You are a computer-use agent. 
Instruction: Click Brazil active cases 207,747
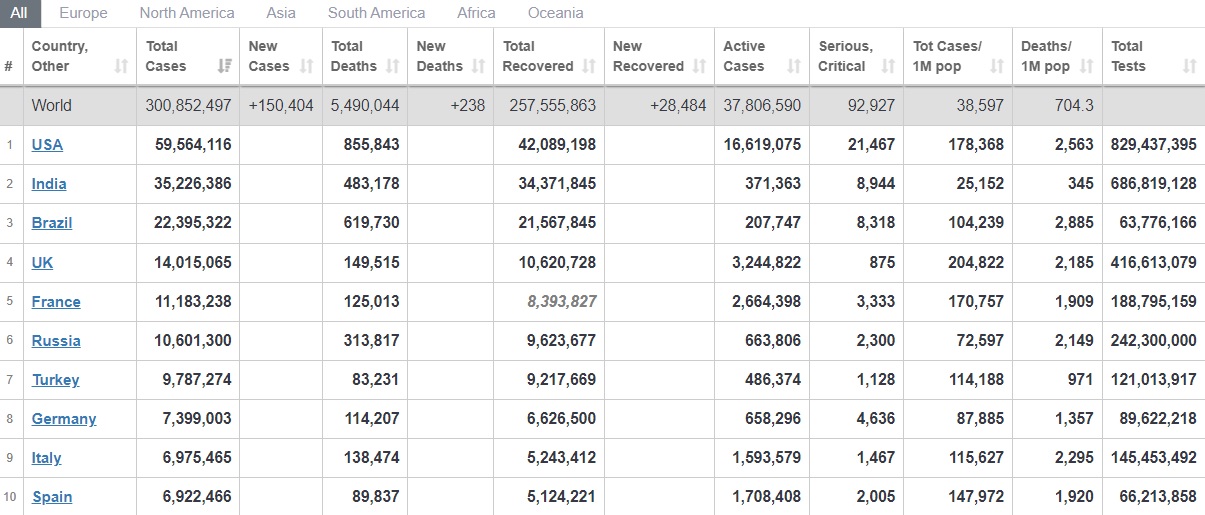coord(773,222)
